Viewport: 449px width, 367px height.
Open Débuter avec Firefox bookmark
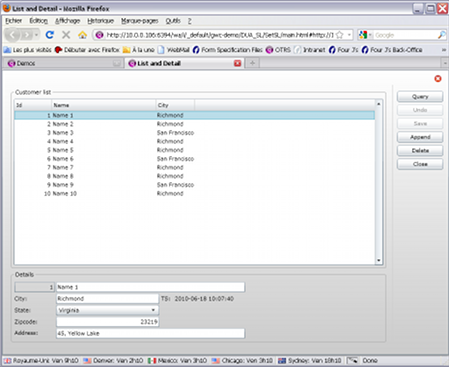[87, 50]
